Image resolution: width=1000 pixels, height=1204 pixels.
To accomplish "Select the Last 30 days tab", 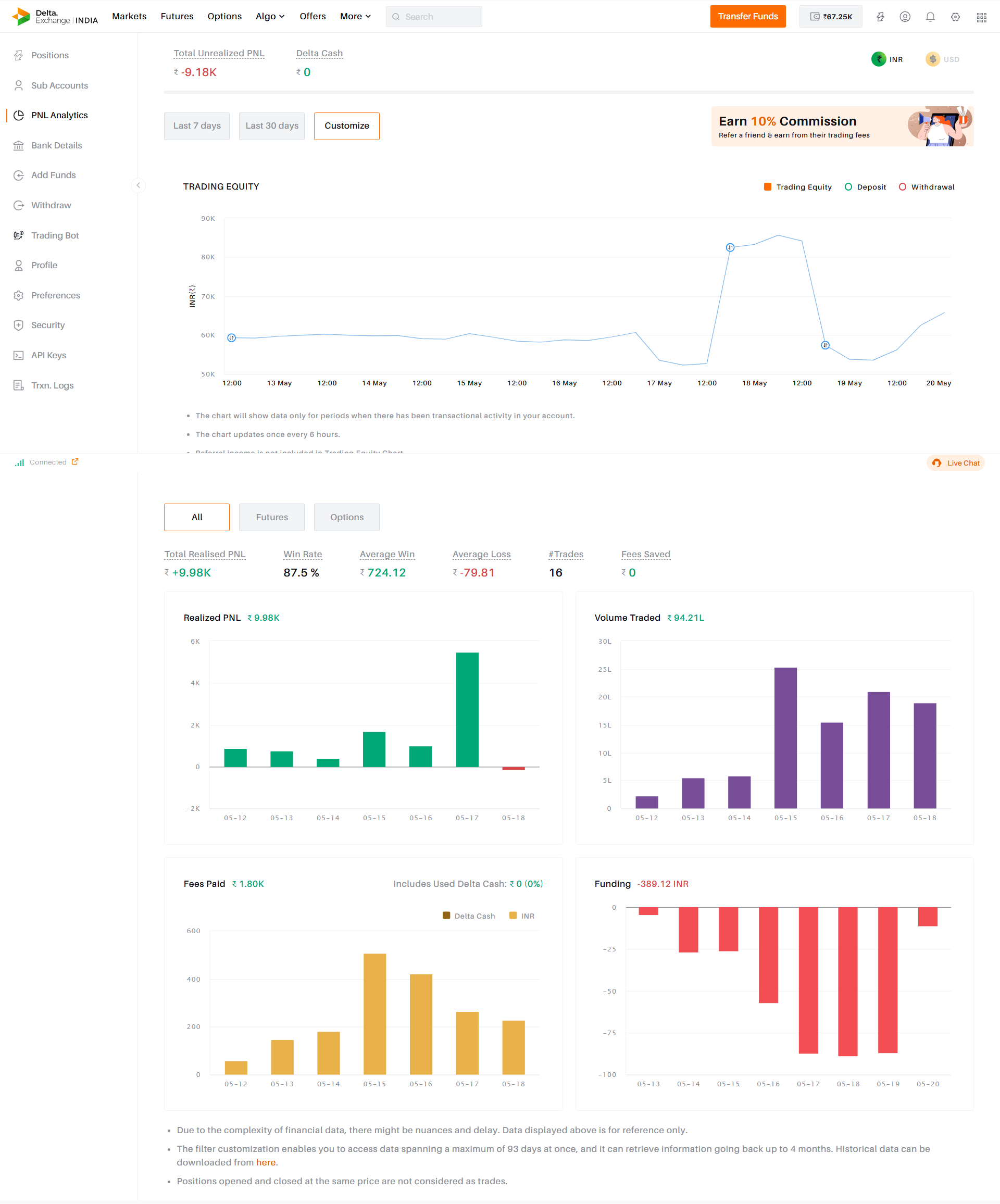I will click(x=272, y=126).
